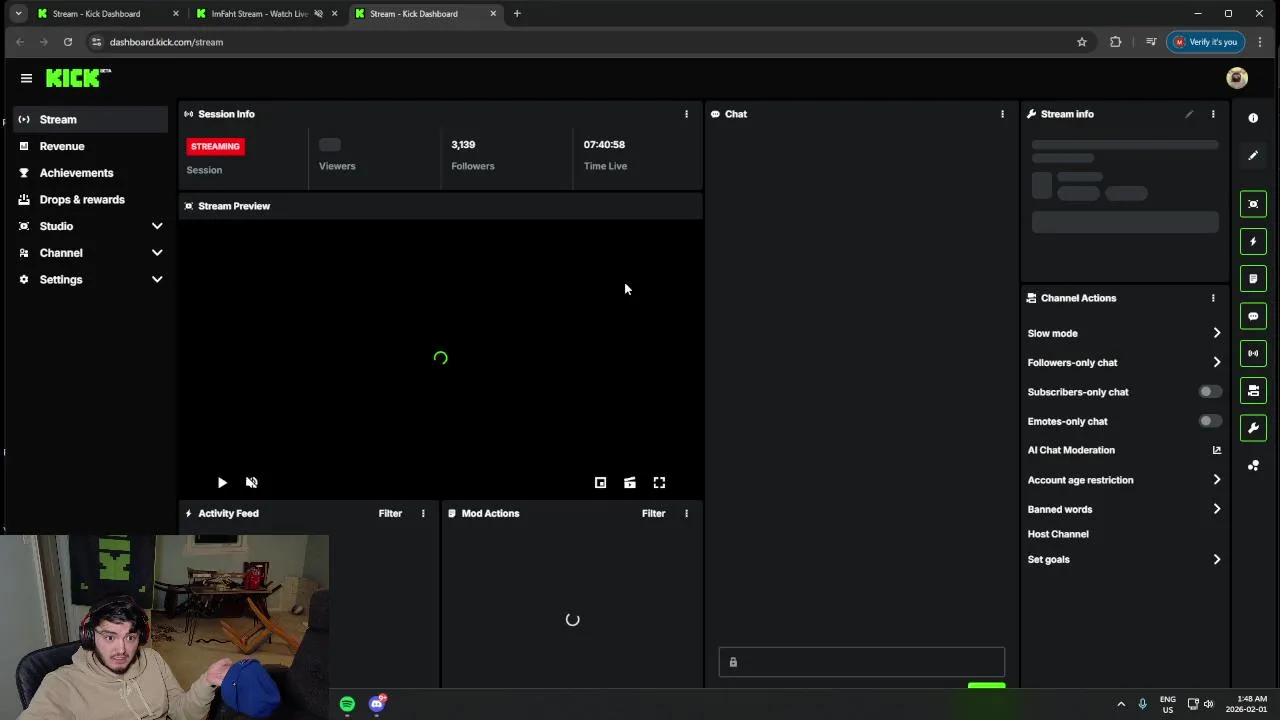
Task: Show hidden system tray icons
Action: click(1121, 704)
